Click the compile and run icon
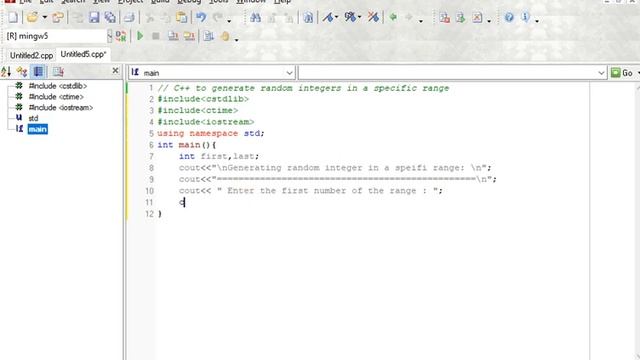 (189, 36)
